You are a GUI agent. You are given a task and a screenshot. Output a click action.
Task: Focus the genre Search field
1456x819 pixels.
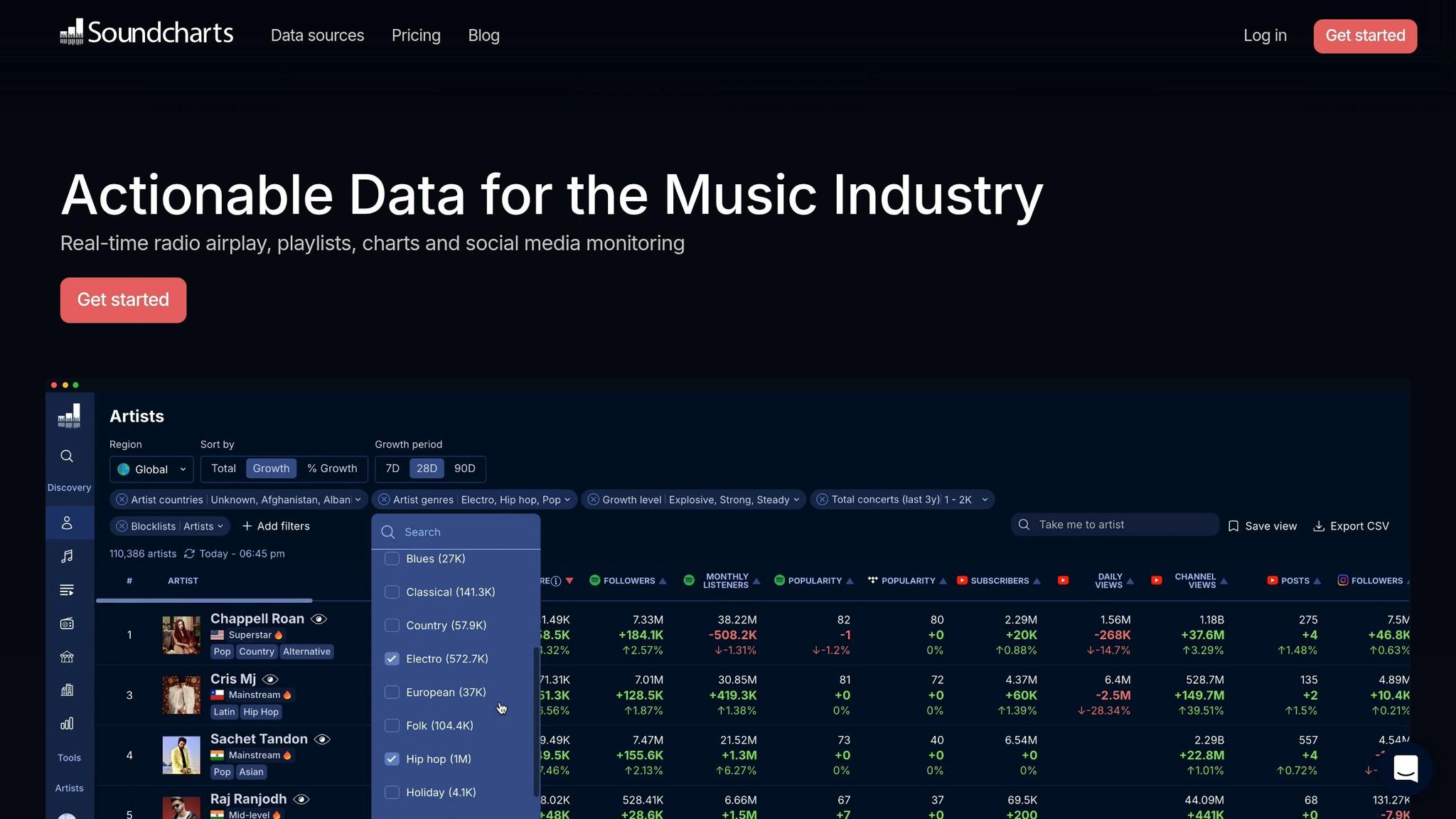pyautogui.click(x=456, y=532)
